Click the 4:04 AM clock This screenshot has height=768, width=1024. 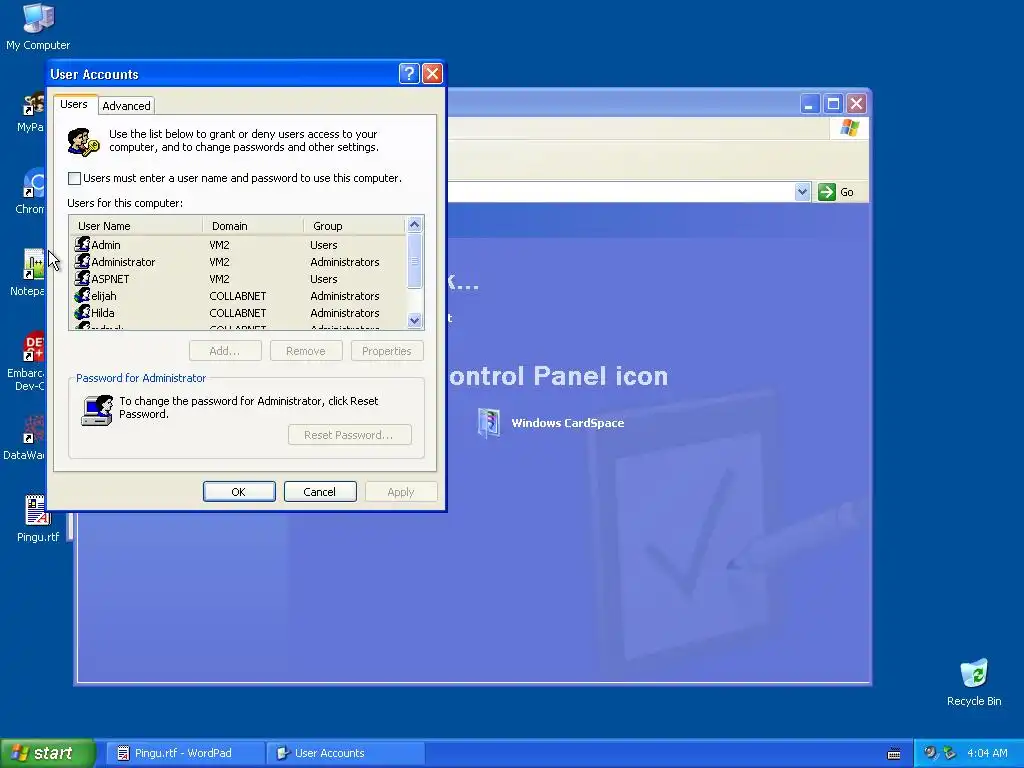pos(987,753)
